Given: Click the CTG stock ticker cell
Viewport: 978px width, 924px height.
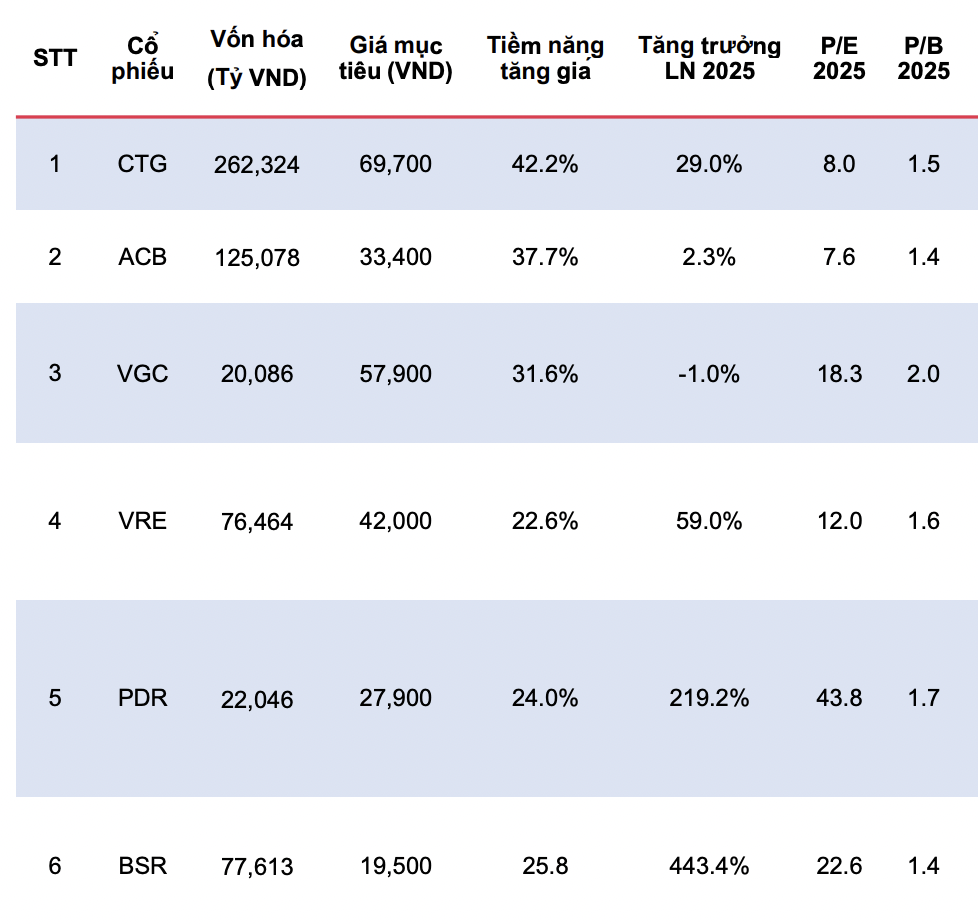Looking at the screenshot, I should point(142,164).
